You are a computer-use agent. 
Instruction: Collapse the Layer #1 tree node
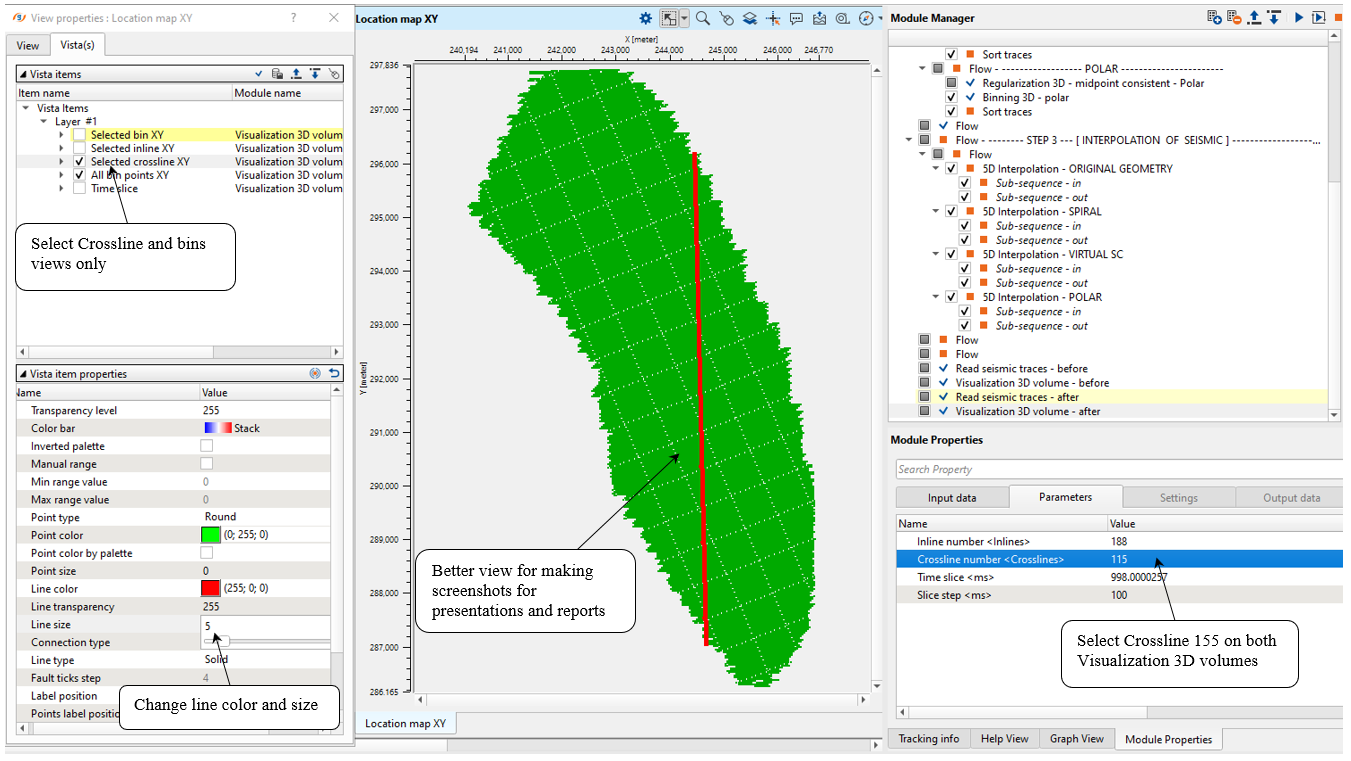coord(44,121)
